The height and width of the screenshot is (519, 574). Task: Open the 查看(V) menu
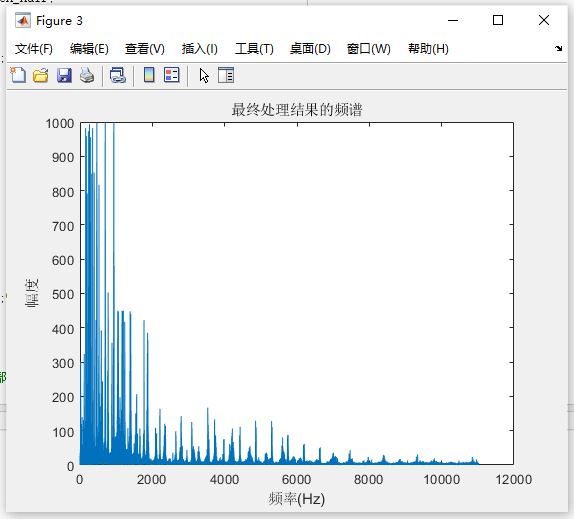point(145,48)
